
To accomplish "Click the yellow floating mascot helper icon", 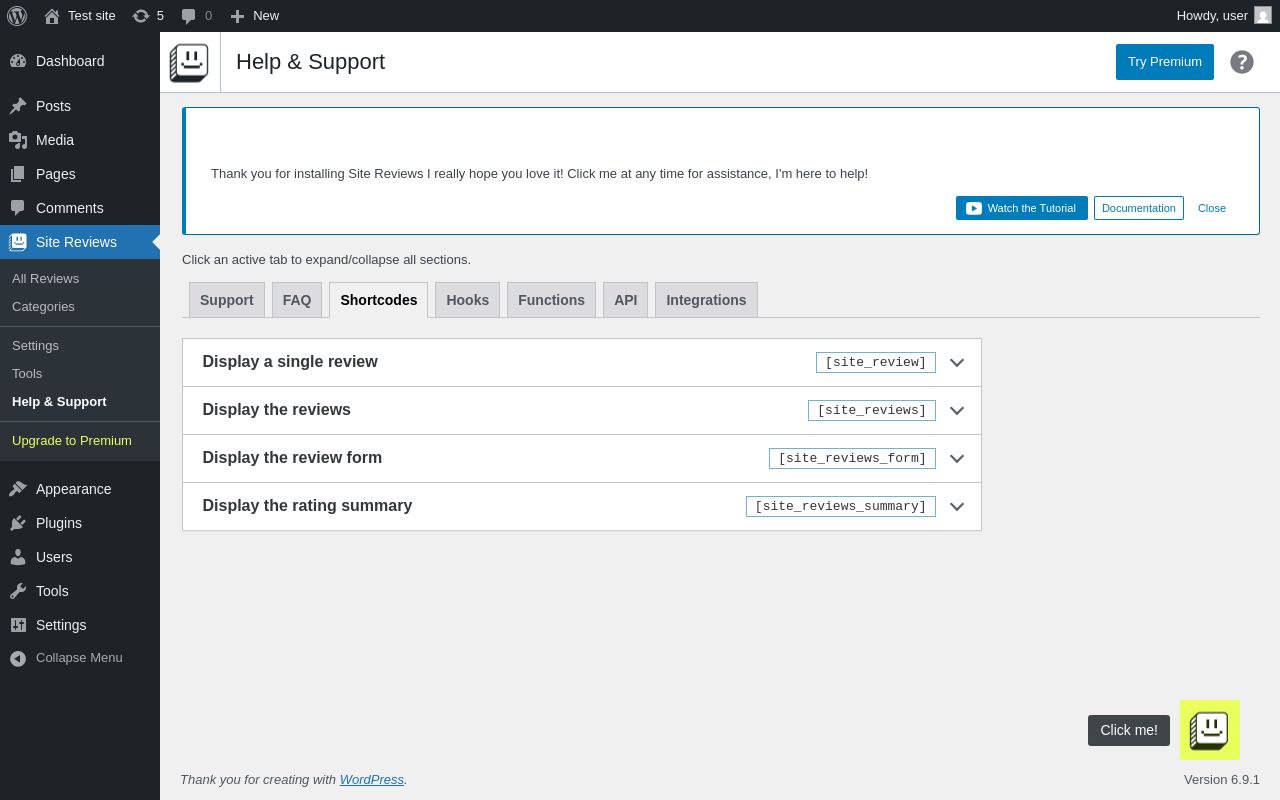I will pos(1209,730).
